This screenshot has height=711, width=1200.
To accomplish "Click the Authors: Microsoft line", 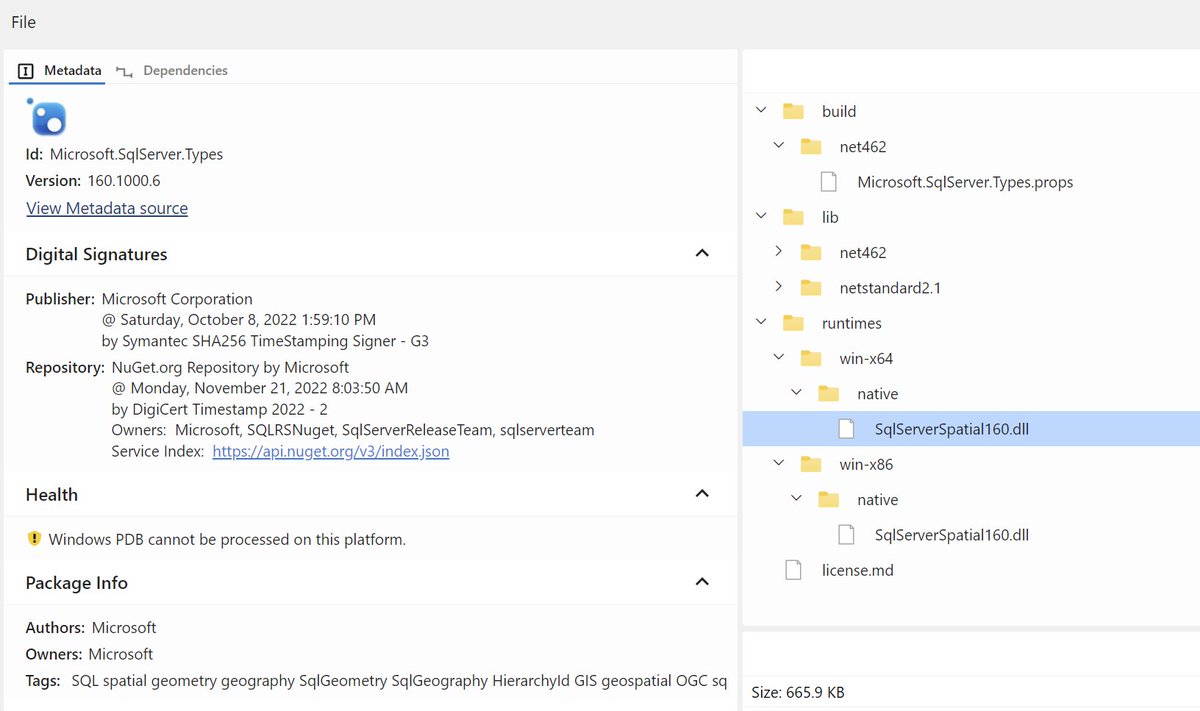I will (x=91, y=628).
